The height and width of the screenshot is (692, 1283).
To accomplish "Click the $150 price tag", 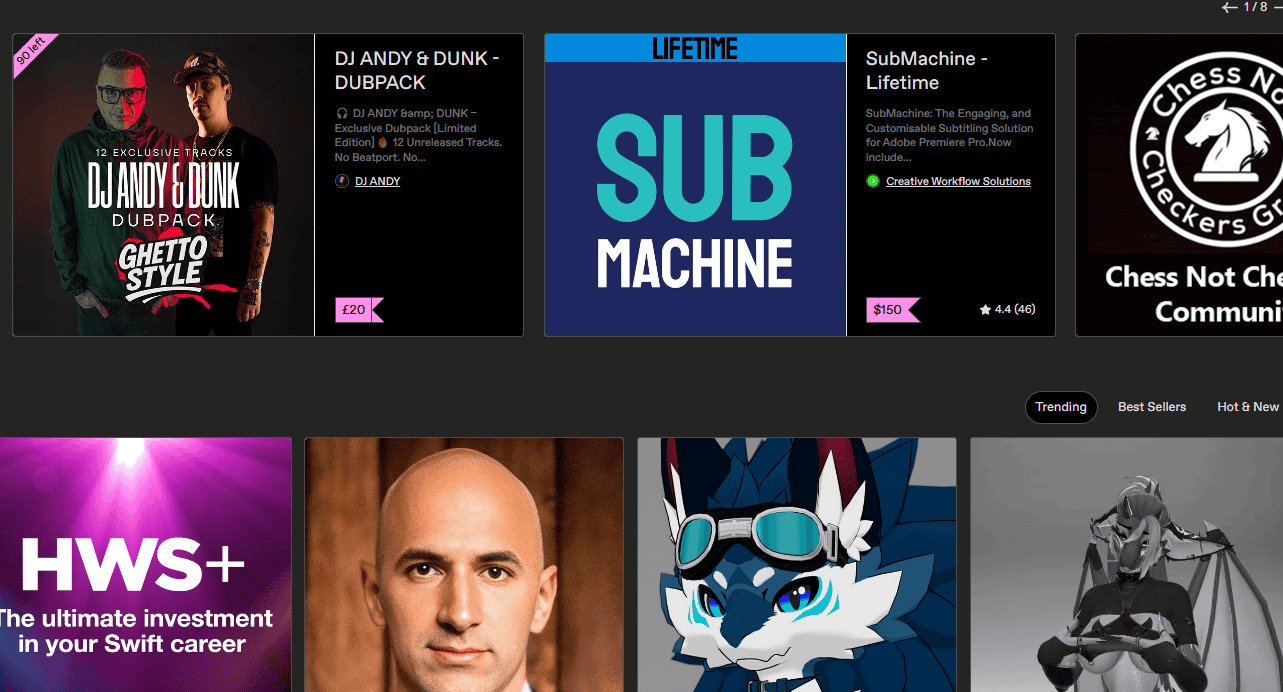I will (x=893, y=310).
